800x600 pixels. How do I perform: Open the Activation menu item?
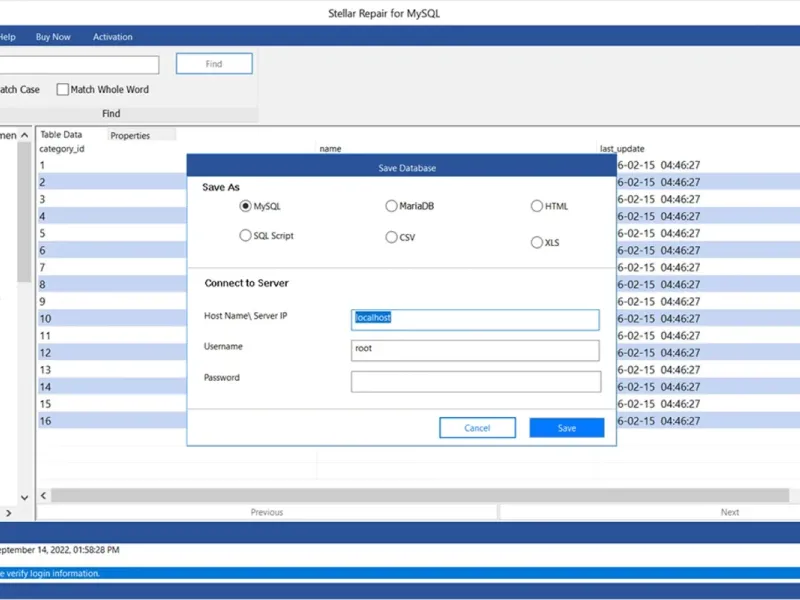coord(112,37)
